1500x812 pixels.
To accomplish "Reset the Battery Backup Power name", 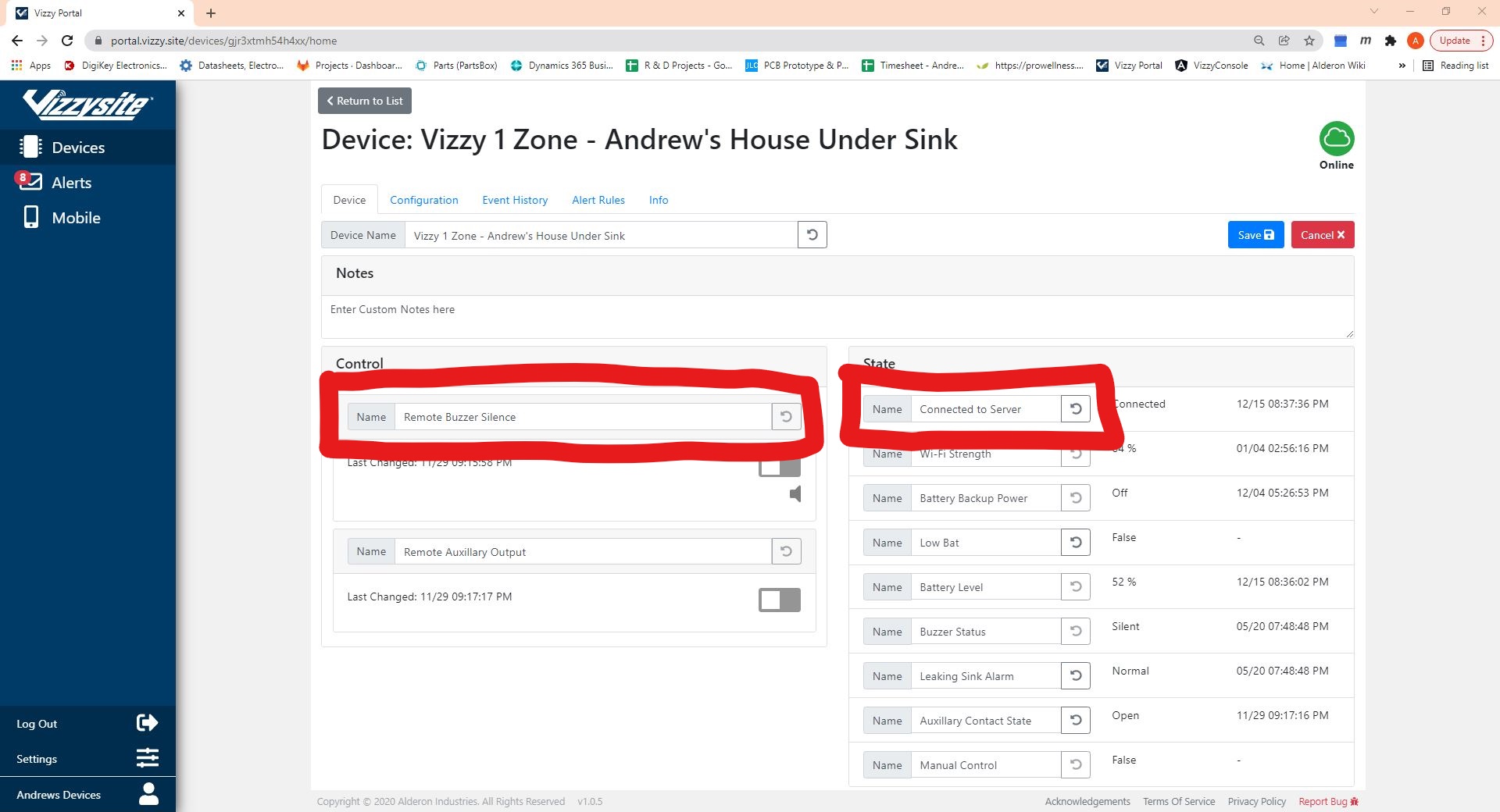I will [x=1075, y=498].
